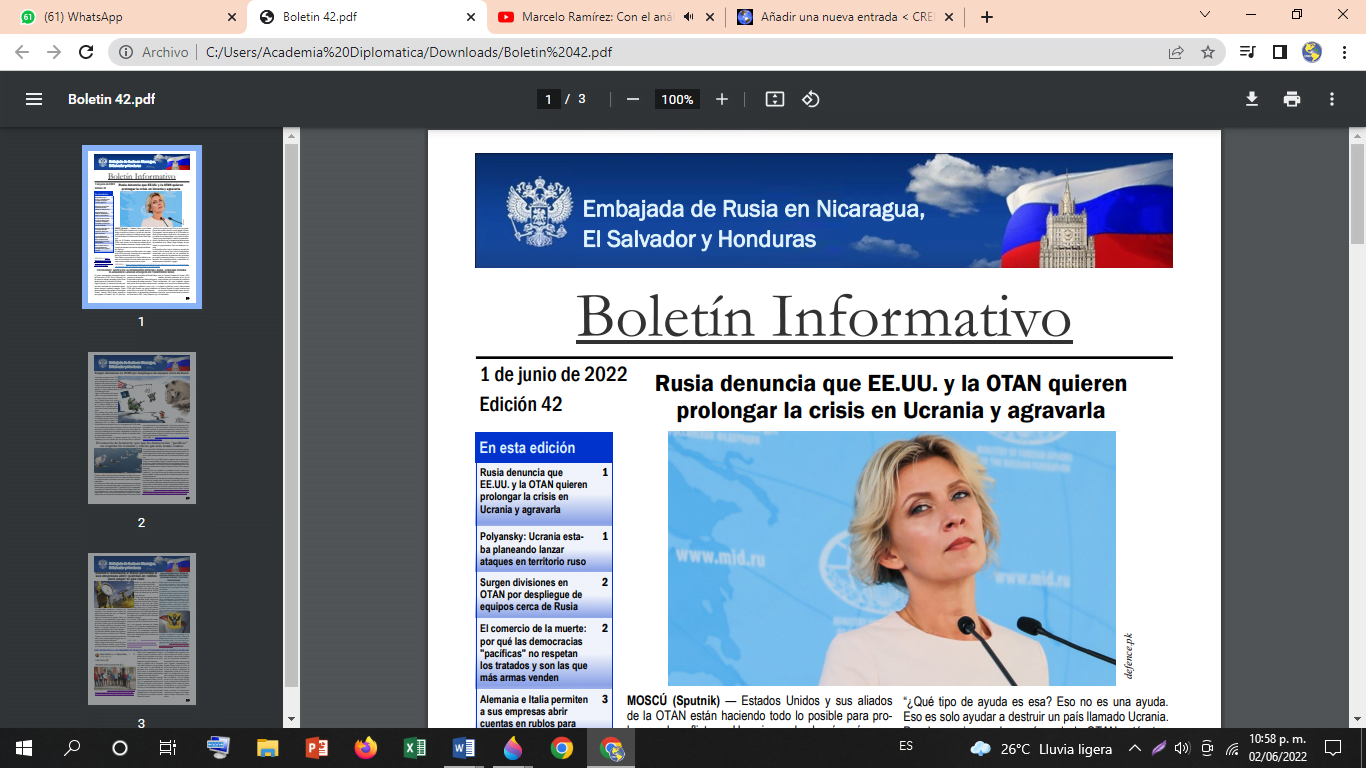1366x768 pixels.
Task: Share this page icon in address bar
Action: pos(1176,52)
